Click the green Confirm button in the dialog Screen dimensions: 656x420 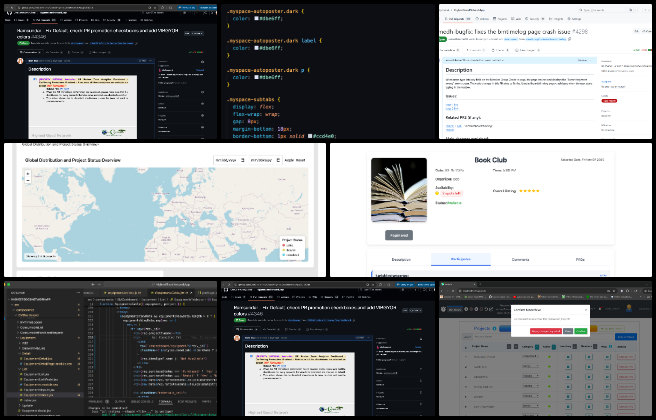tap(580, 331)
